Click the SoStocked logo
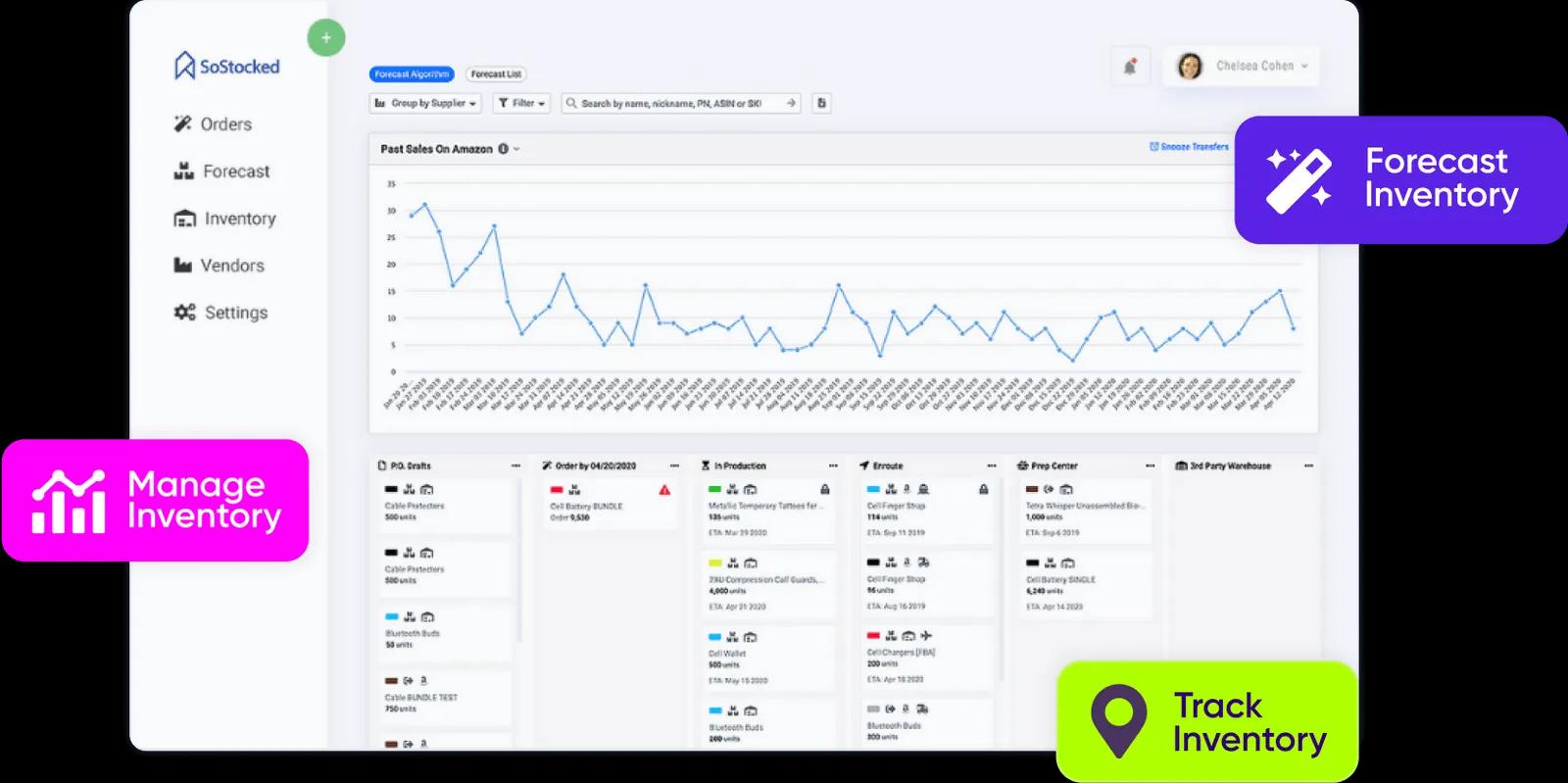1568x783 pixels. [227, 67]
